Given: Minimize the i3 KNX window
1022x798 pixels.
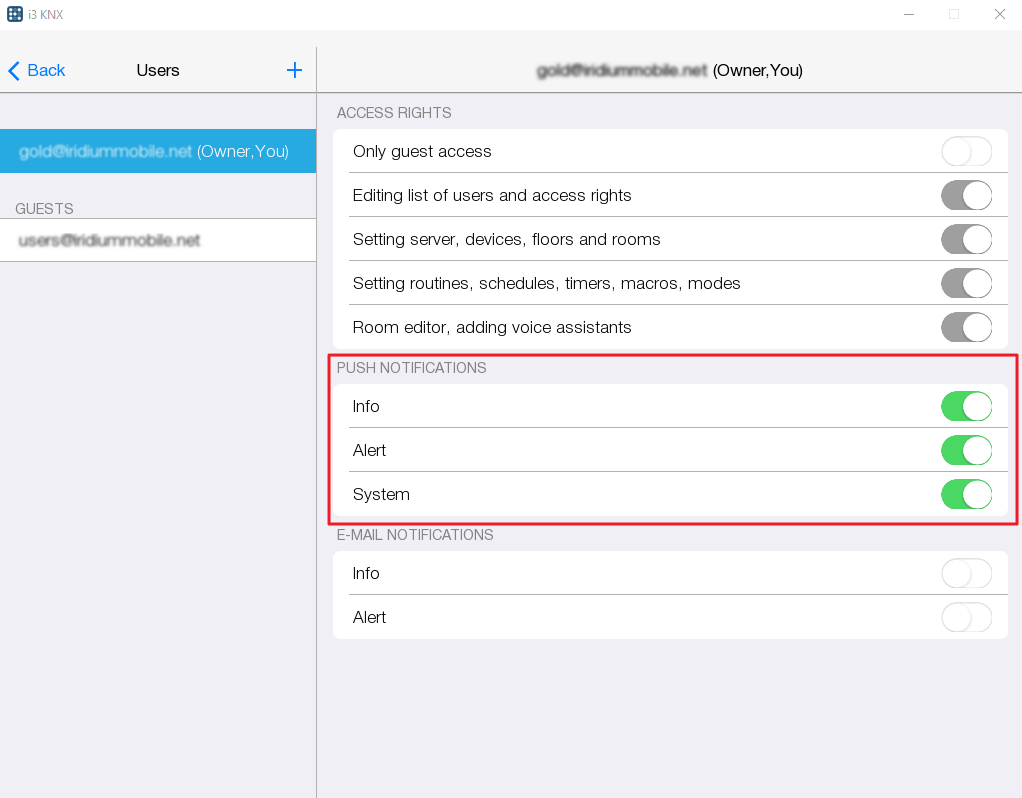Looking at the screenshot, I should click(x=908, y=14).
